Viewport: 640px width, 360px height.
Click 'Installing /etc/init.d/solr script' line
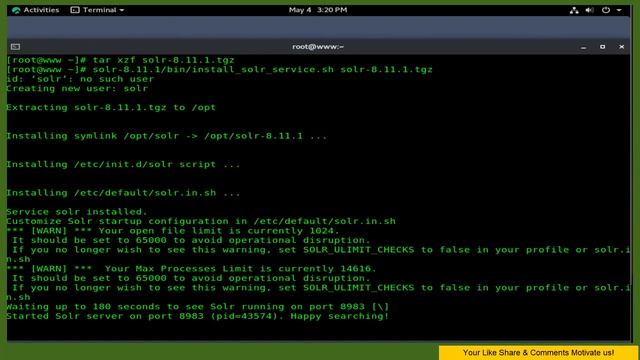pyautogui.click(x=123, y=164)
